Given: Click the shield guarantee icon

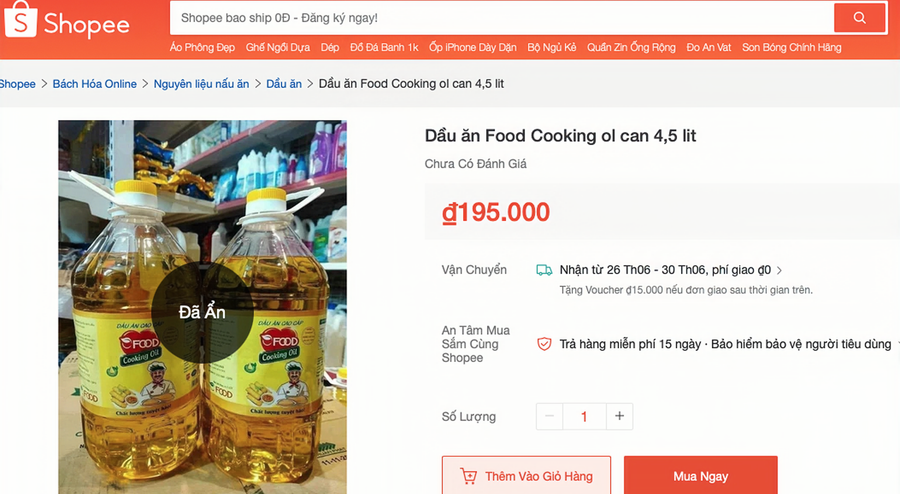Looking at the screenshot, I should click(x=544, y=344).
